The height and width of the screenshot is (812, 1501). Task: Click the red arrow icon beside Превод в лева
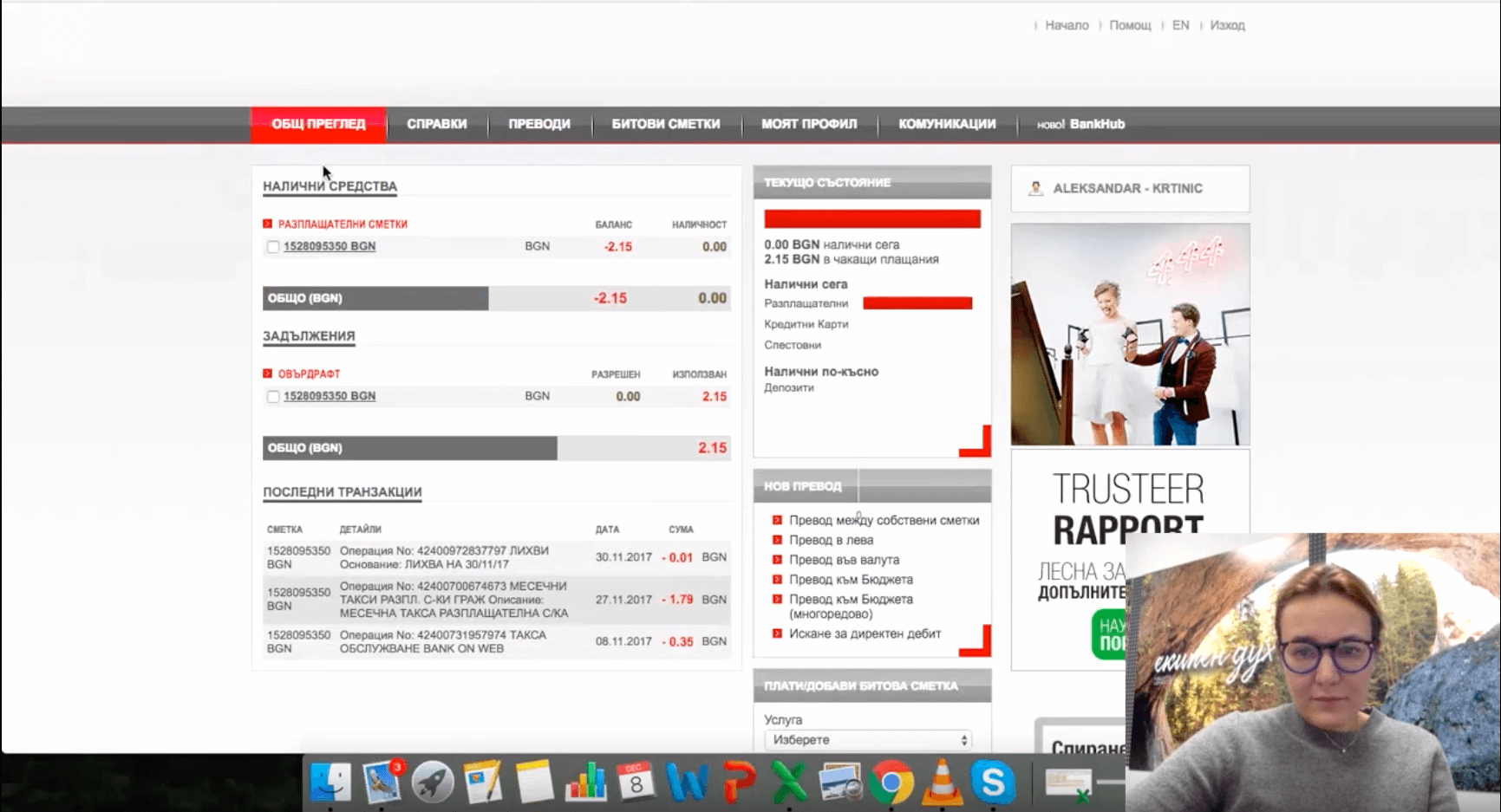click(776, 540)
